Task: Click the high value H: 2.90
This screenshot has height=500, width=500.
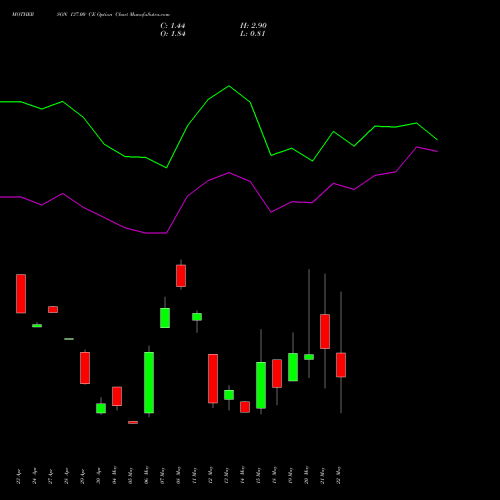Action: tap(253, 26)
